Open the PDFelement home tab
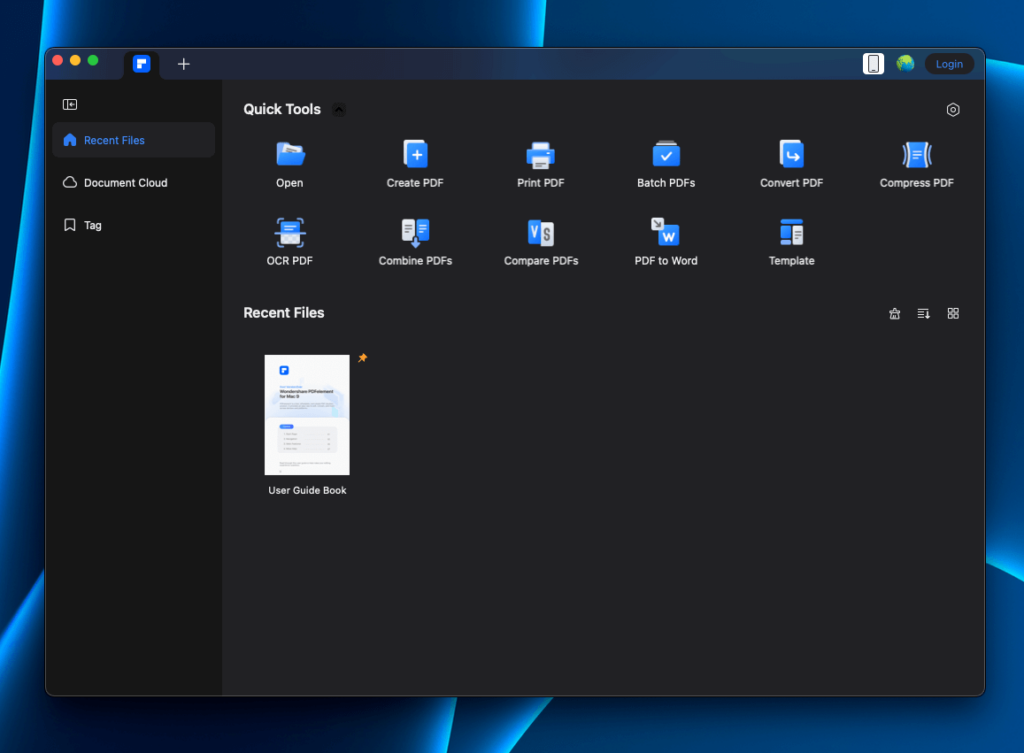The width and height of the screenshot is (1024, 753). click(x=142, y=64)
